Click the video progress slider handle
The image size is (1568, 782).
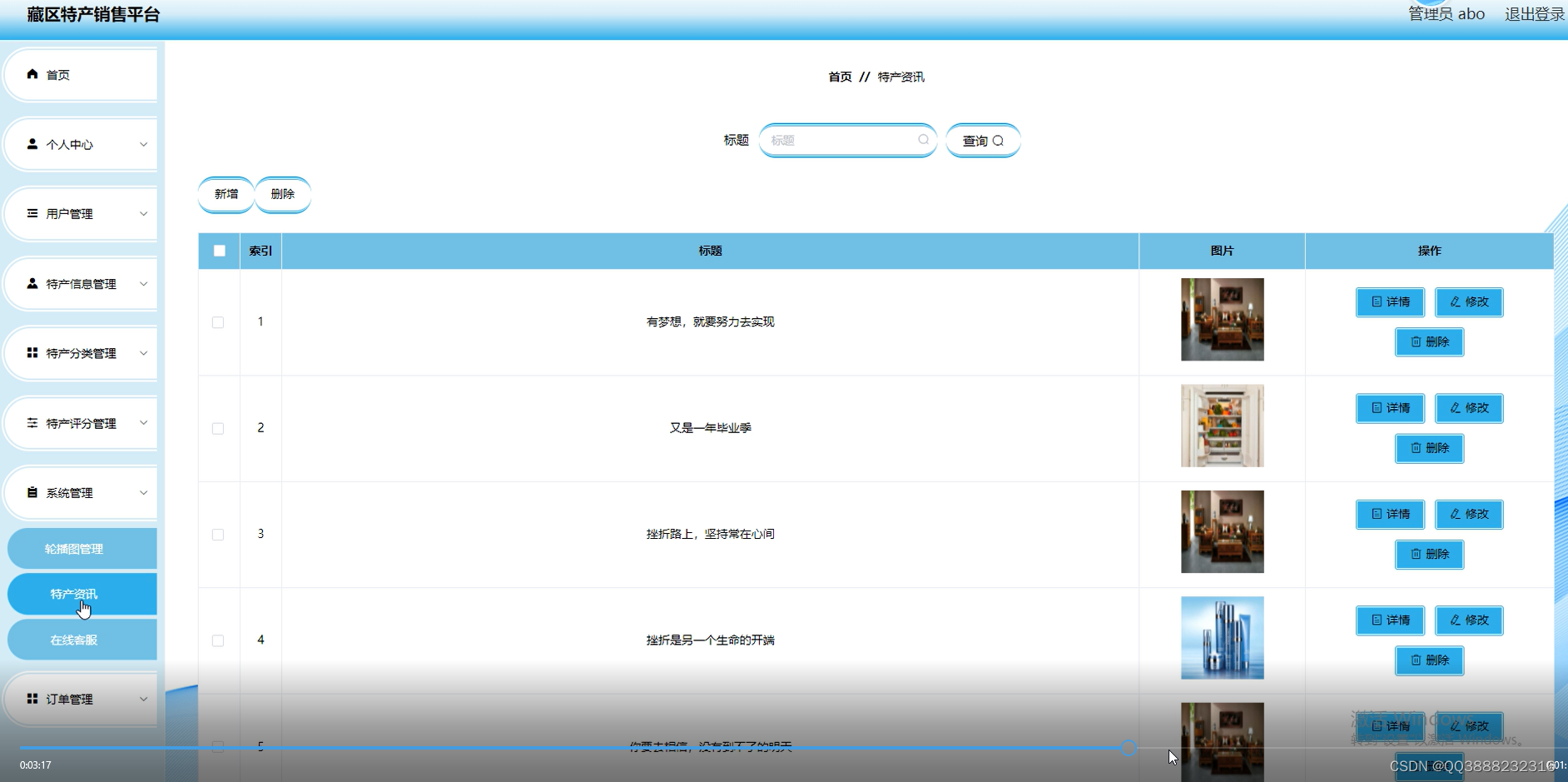(x=1128, y=748)
